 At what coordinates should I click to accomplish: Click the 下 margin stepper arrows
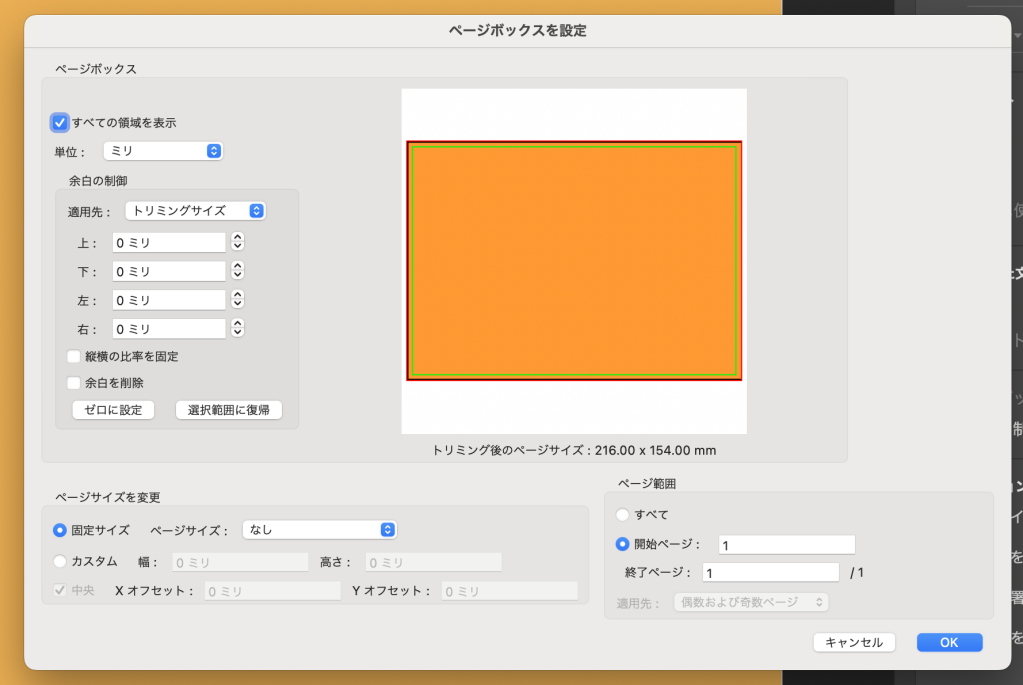pos(238,271)
